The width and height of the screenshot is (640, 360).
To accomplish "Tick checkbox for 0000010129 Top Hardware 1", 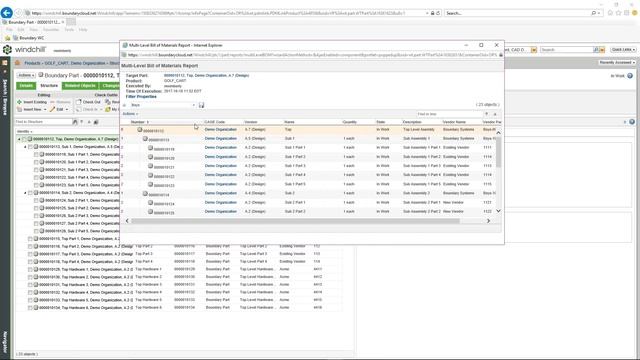I will pos(30,269).
